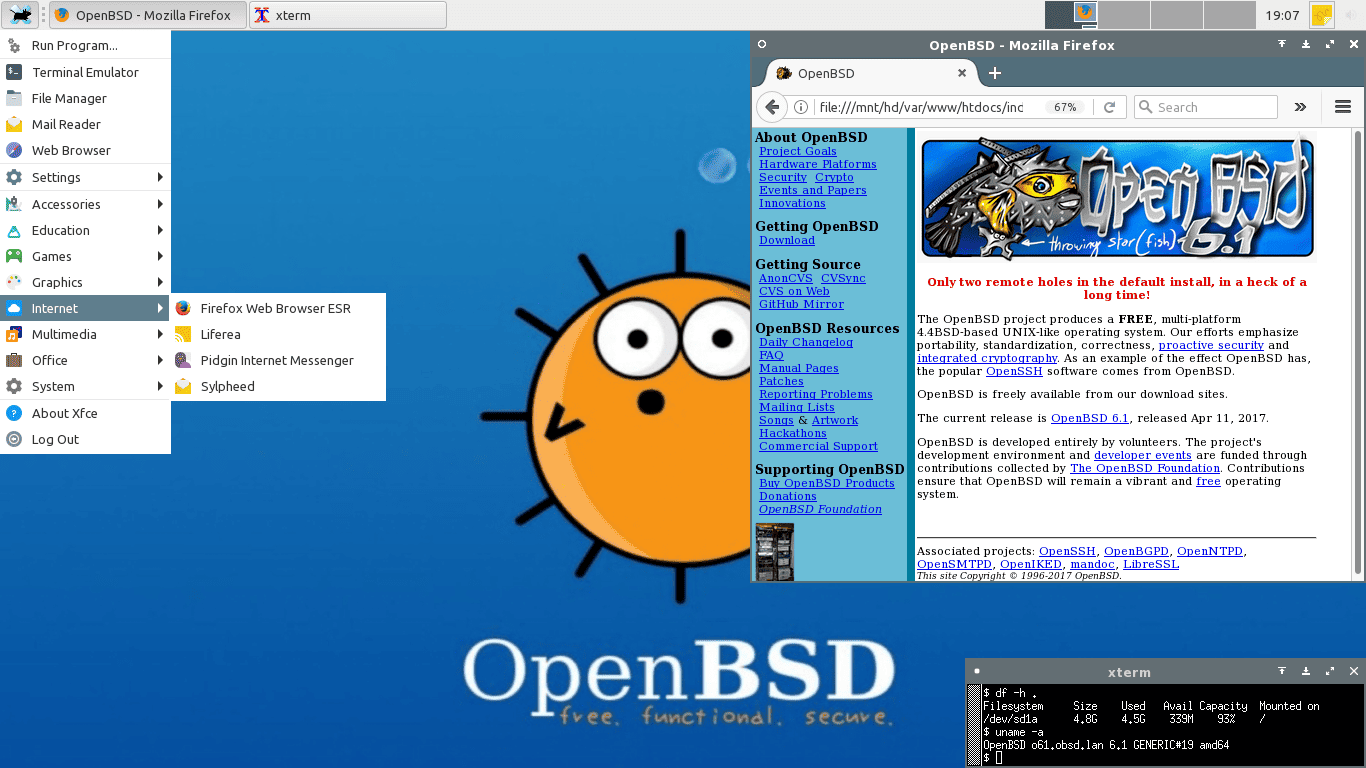
Task: Click the Terminal Emulator icon in menu
Action: [14, 72]
